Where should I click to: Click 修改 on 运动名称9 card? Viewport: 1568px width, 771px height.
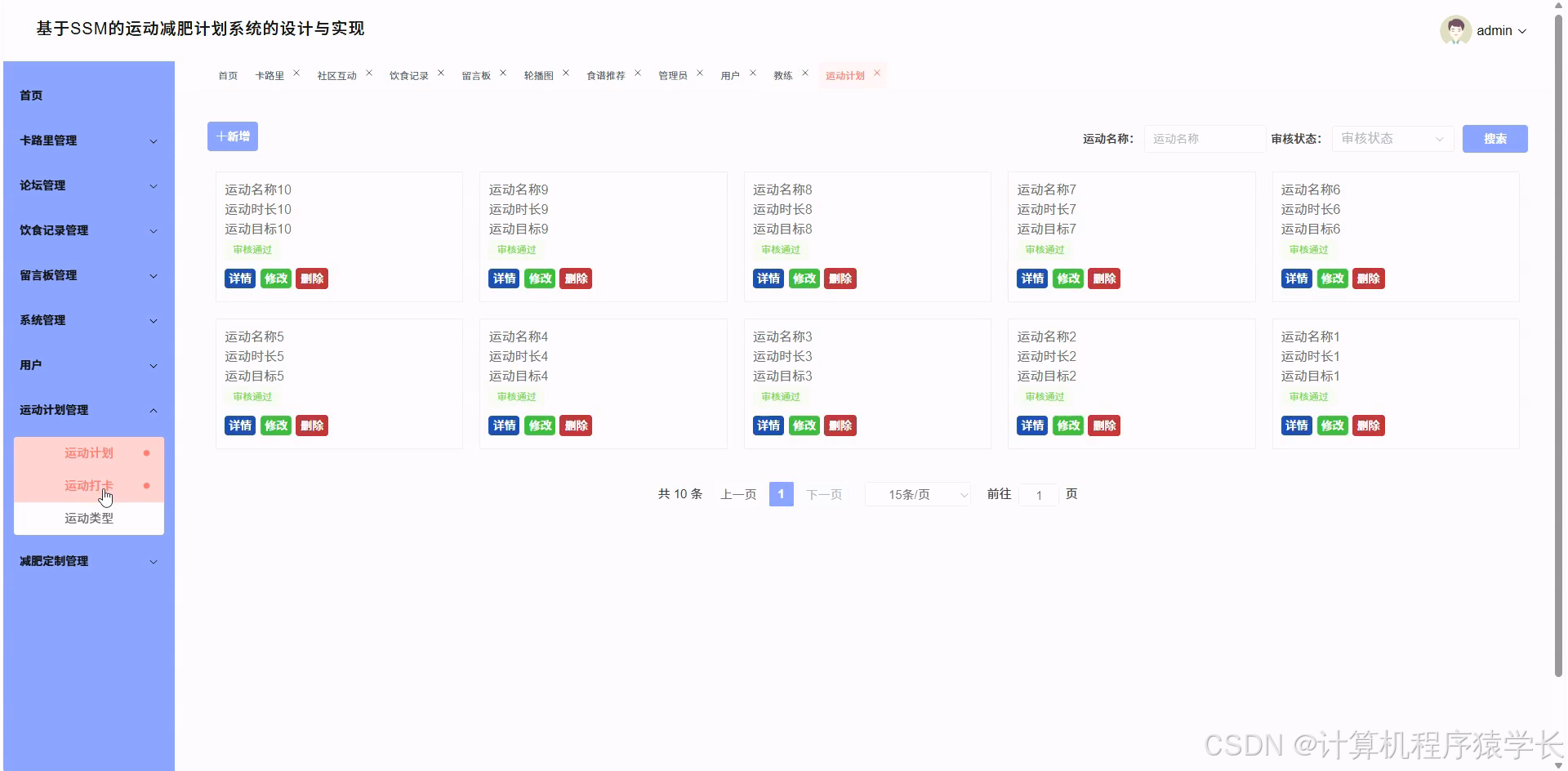click(x=540, y=279)
